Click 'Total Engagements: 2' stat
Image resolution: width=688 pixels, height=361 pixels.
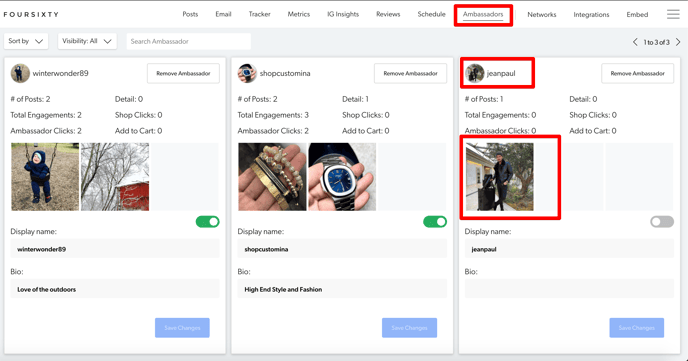tap(46, 115)
